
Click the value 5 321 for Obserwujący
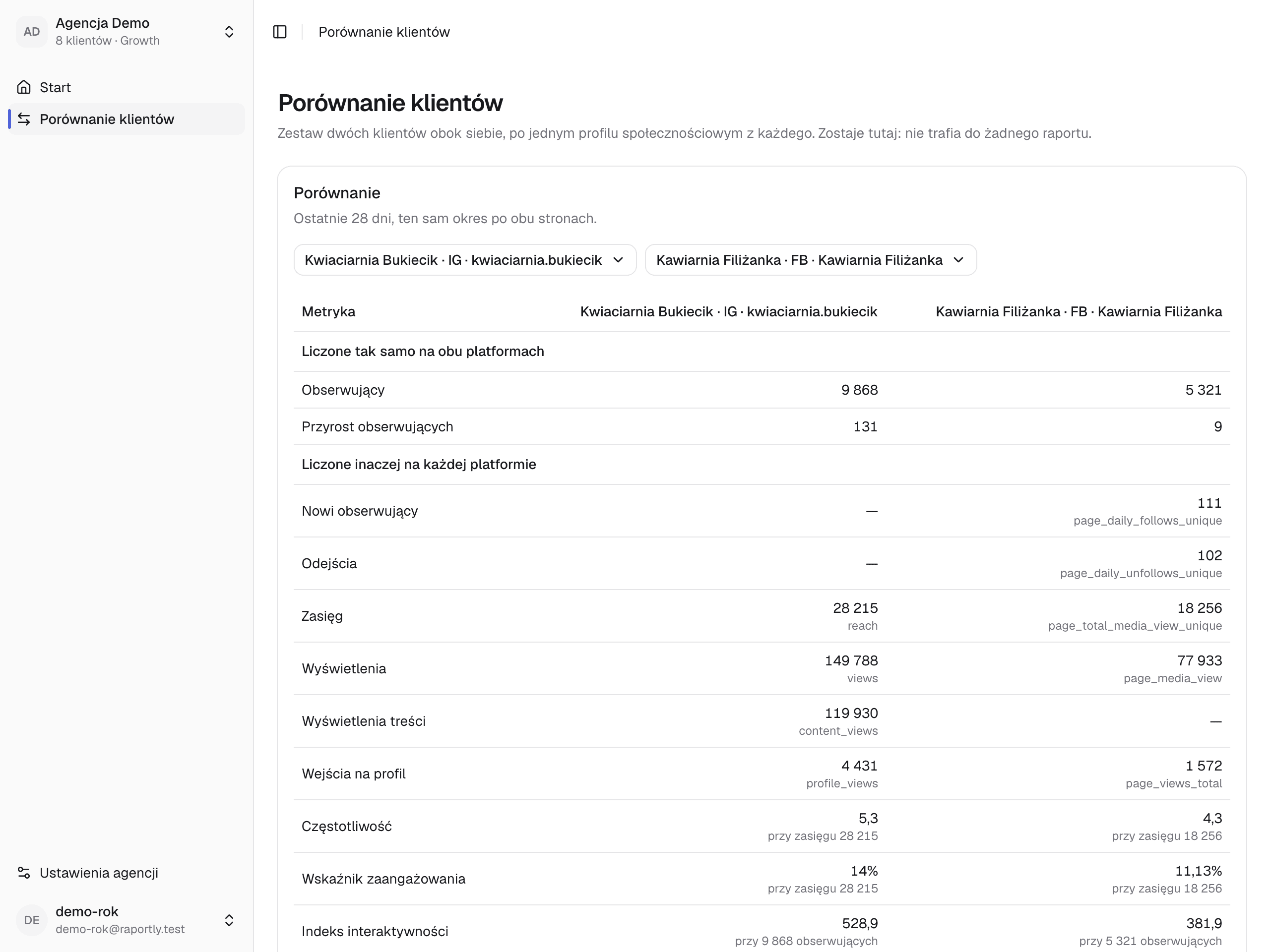tap(1204, 390)
